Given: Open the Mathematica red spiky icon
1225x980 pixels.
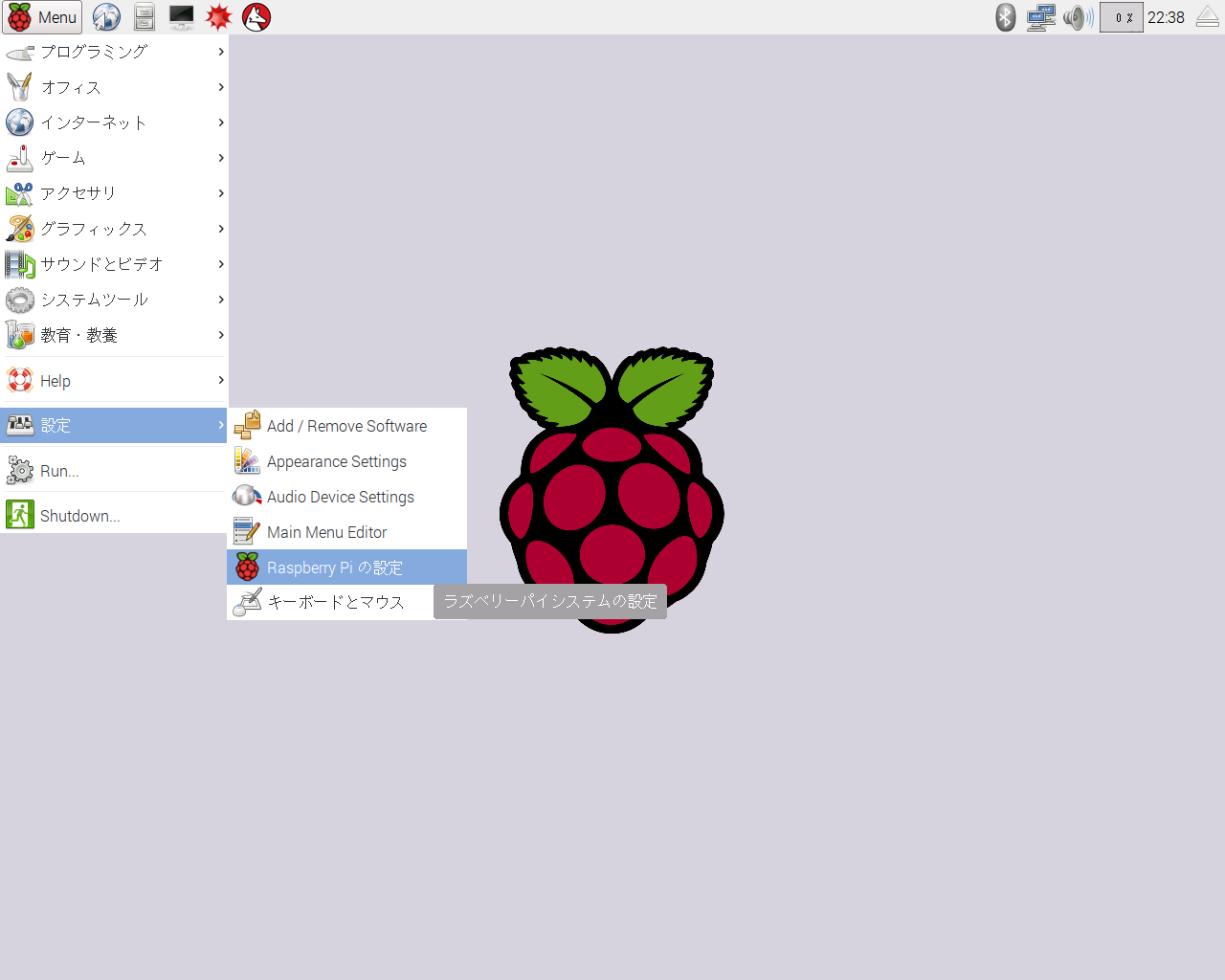Looking at the screenshot, I should pyautogui.click(x=219, y=17).
